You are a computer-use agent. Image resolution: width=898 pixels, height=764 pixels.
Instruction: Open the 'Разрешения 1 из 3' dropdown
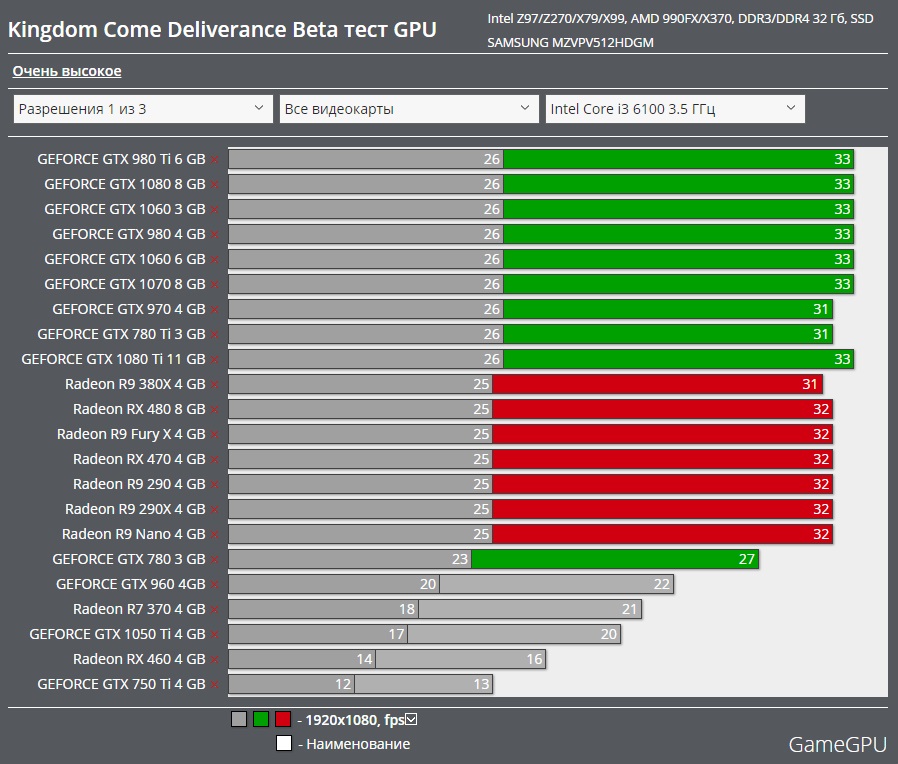tap(143, 109)
